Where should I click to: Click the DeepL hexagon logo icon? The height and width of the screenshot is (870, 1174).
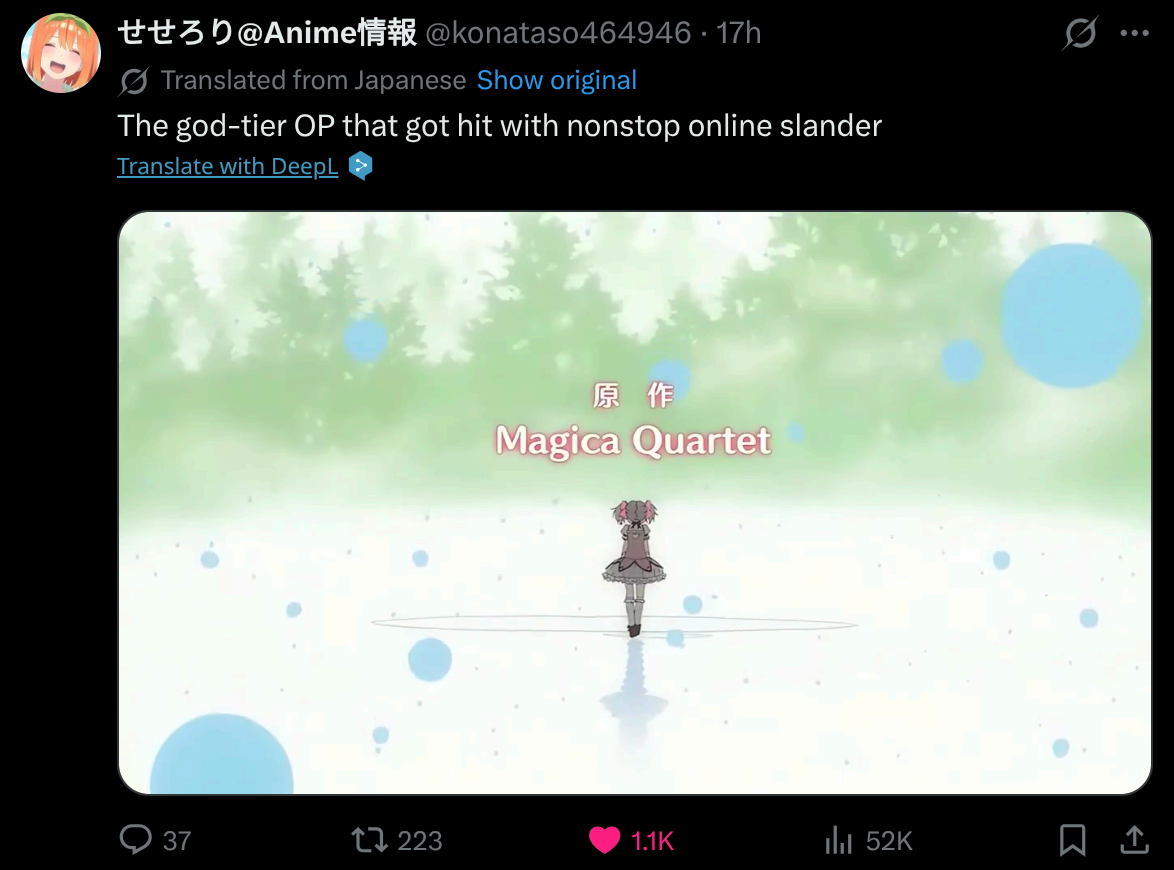[361, 166]
